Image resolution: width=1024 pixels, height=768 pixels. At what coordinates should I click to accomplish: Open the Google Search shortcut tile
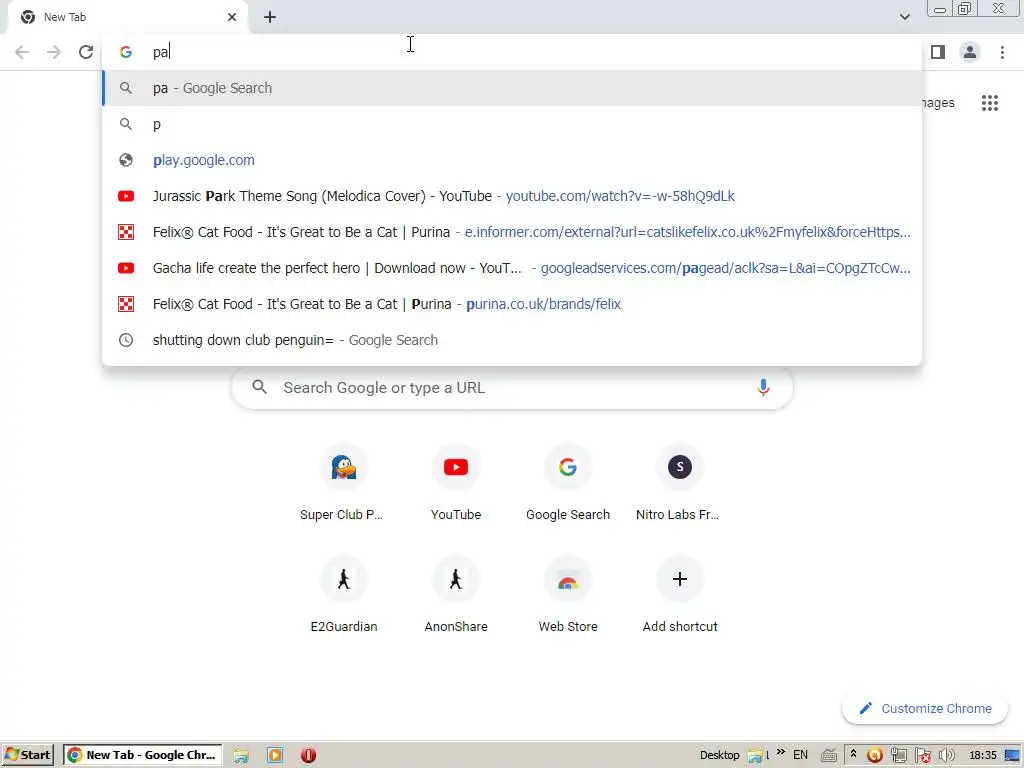click(x=568, y=483)
